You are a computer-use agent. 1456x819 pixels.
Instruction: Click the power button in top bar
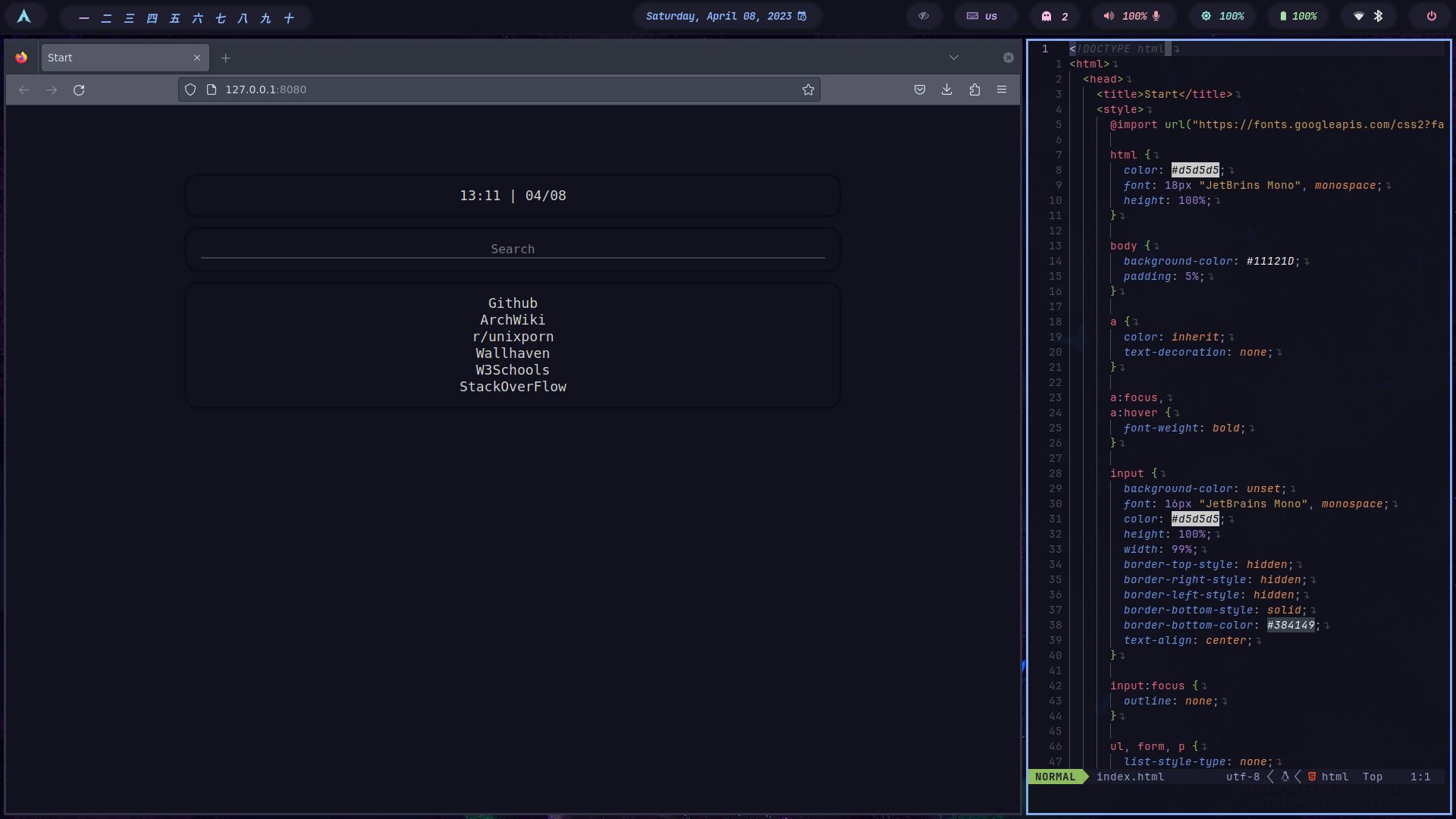[1431, 16]
